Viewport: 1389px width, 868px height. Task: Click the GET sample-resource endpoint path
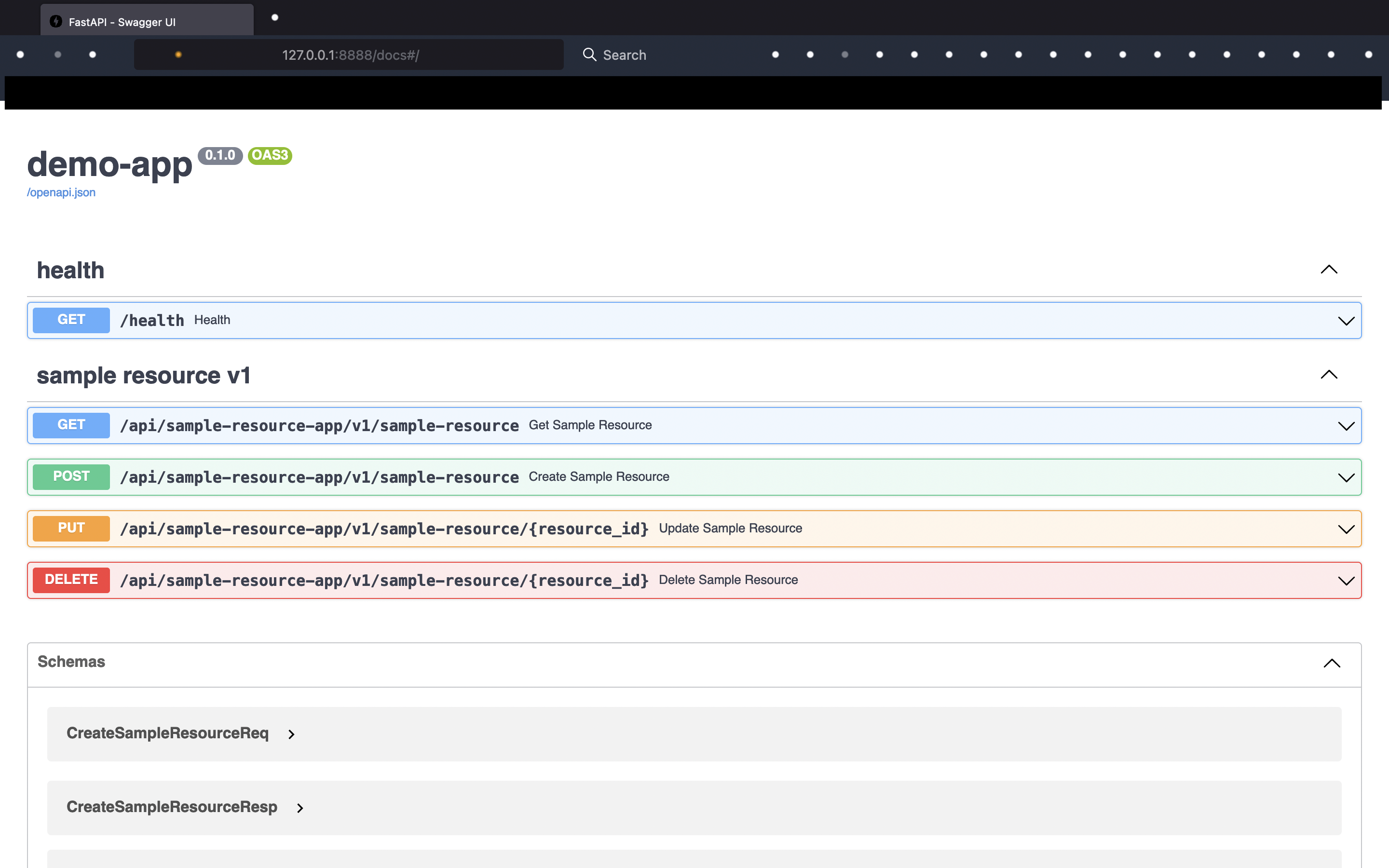tap(319, 426)
